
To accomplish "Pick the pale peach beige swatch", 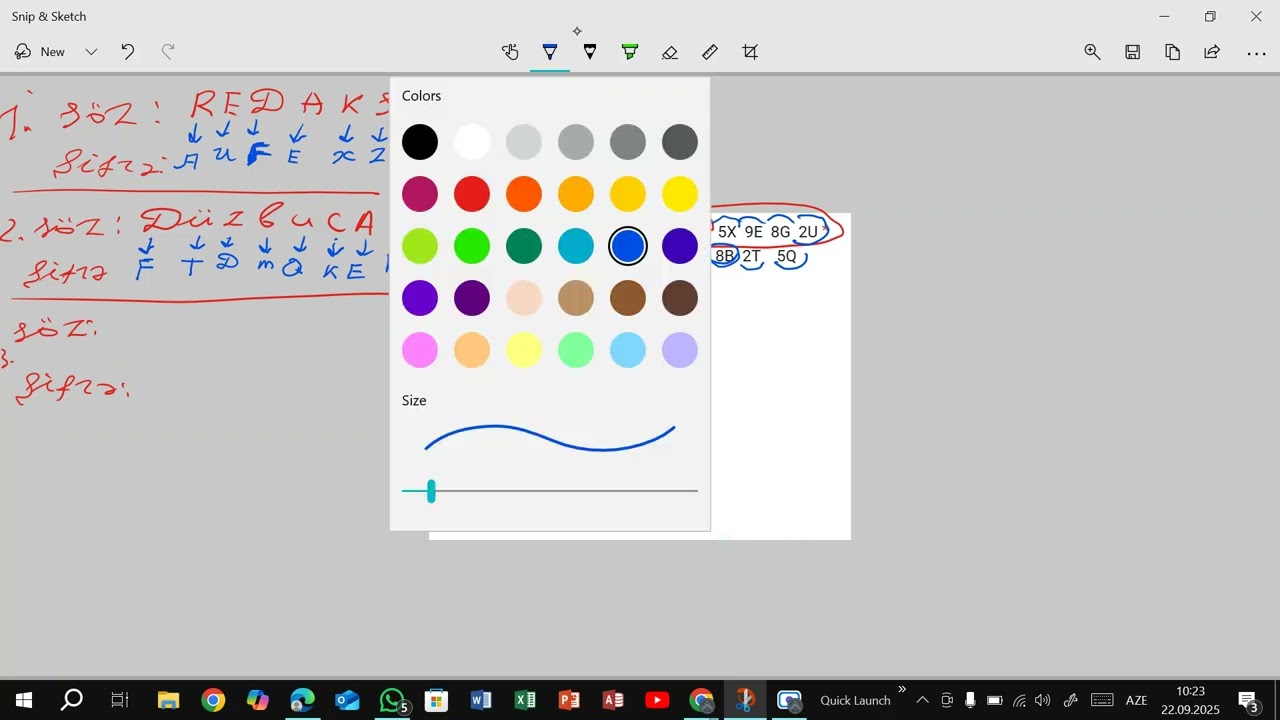I will 524,298.
